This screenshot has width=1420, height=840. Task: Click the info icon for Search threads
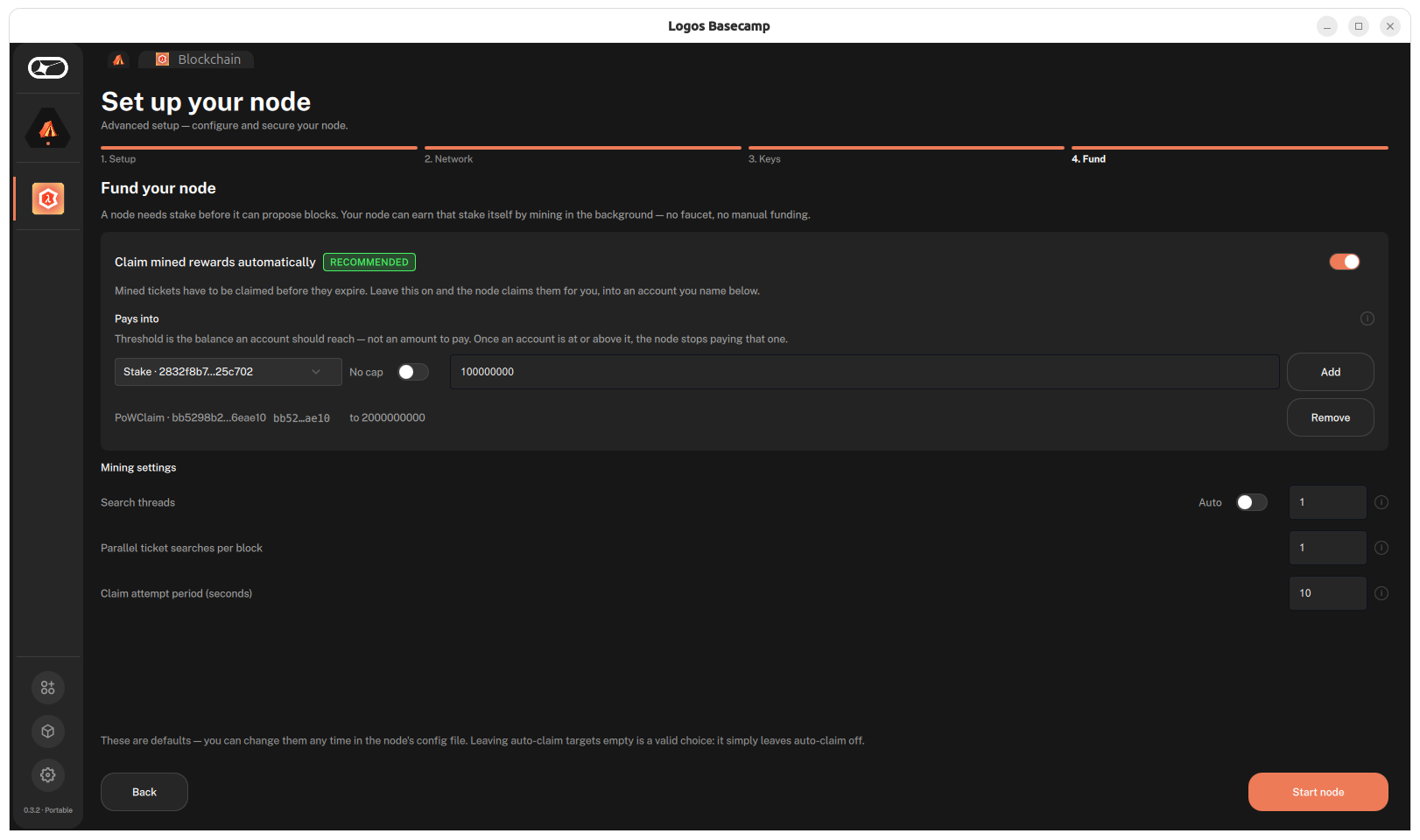(x=1381, y=502)
